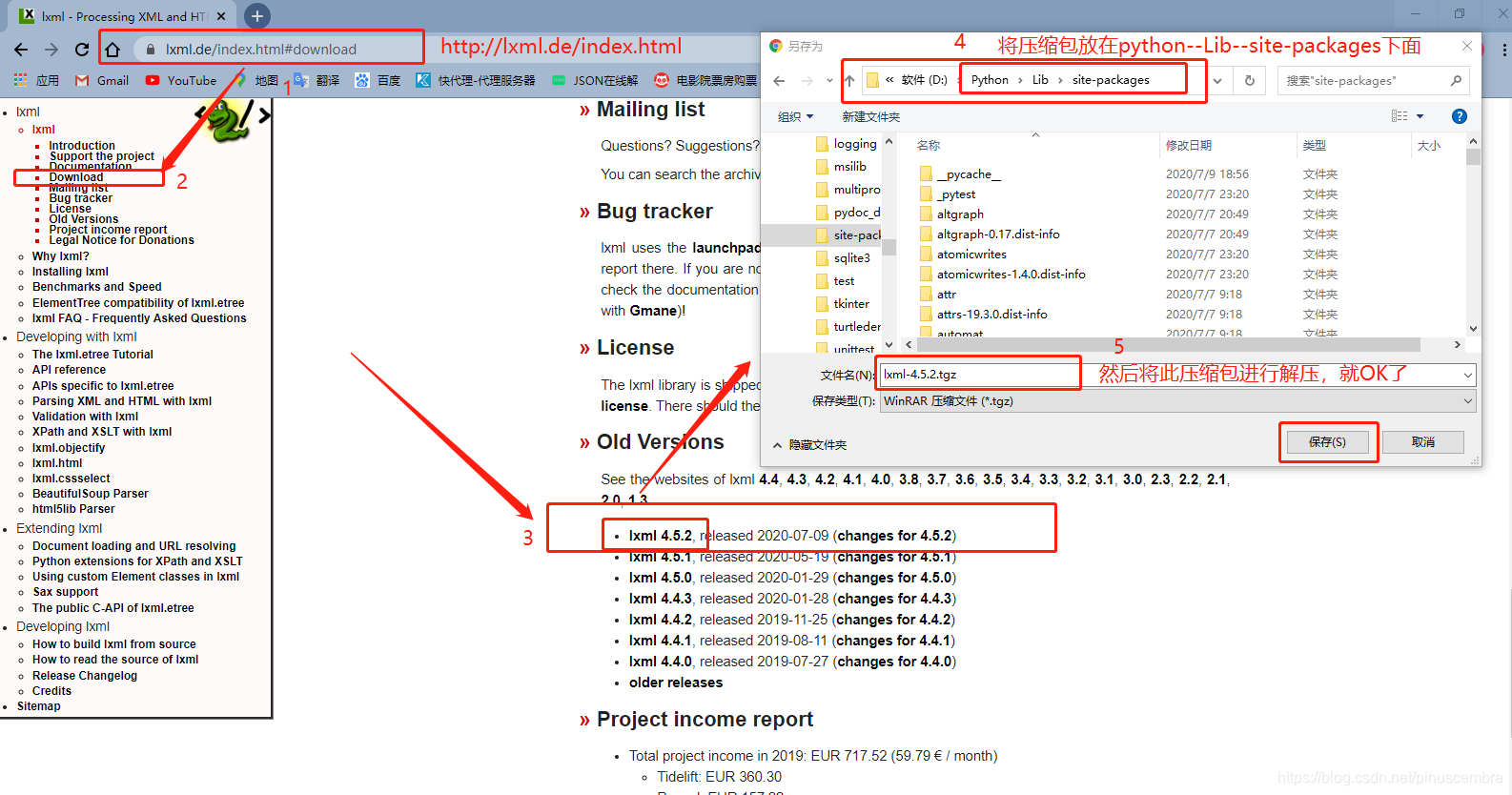This screenshot has width=1512, height=795.
Task: Open the save dialog help button
Action: pos(1459,116)
